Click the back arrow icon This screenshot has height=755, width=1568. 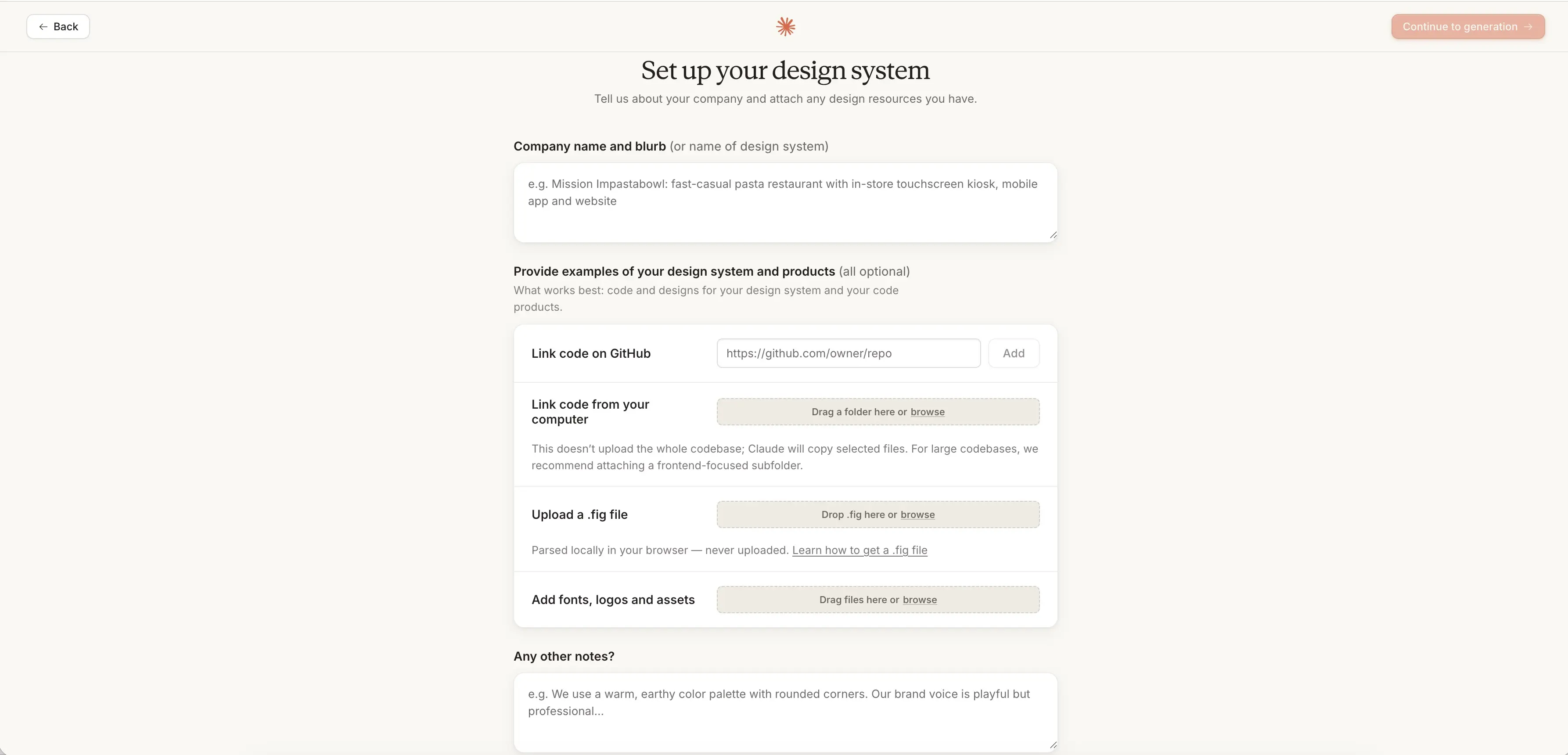tap(43, 26)
